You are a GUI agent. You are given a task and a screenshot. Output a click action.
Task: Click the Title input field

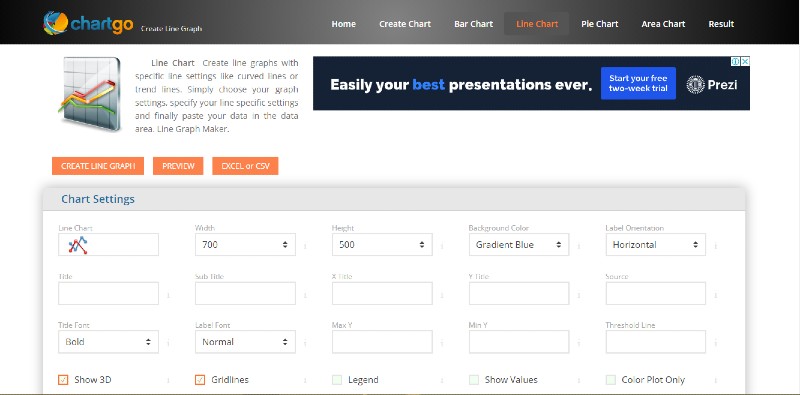coord(108,293)
